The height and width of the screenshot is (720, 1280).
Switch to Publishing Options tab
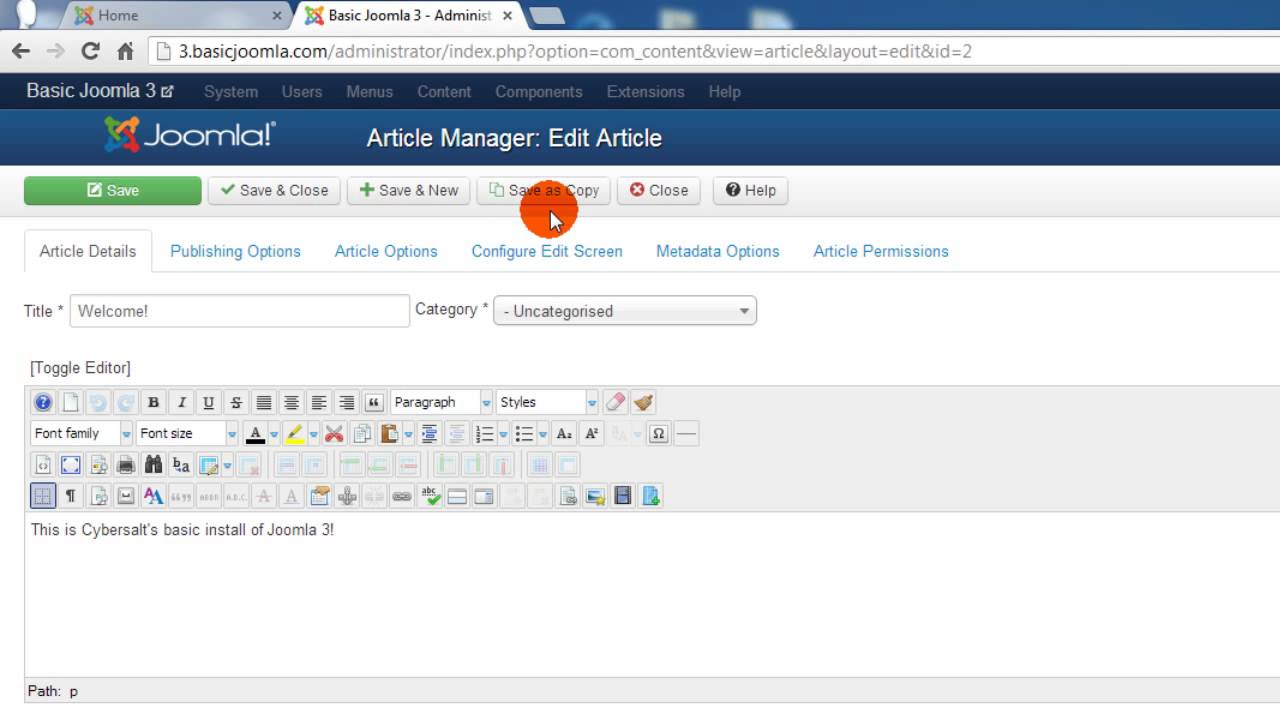[235, 251]
